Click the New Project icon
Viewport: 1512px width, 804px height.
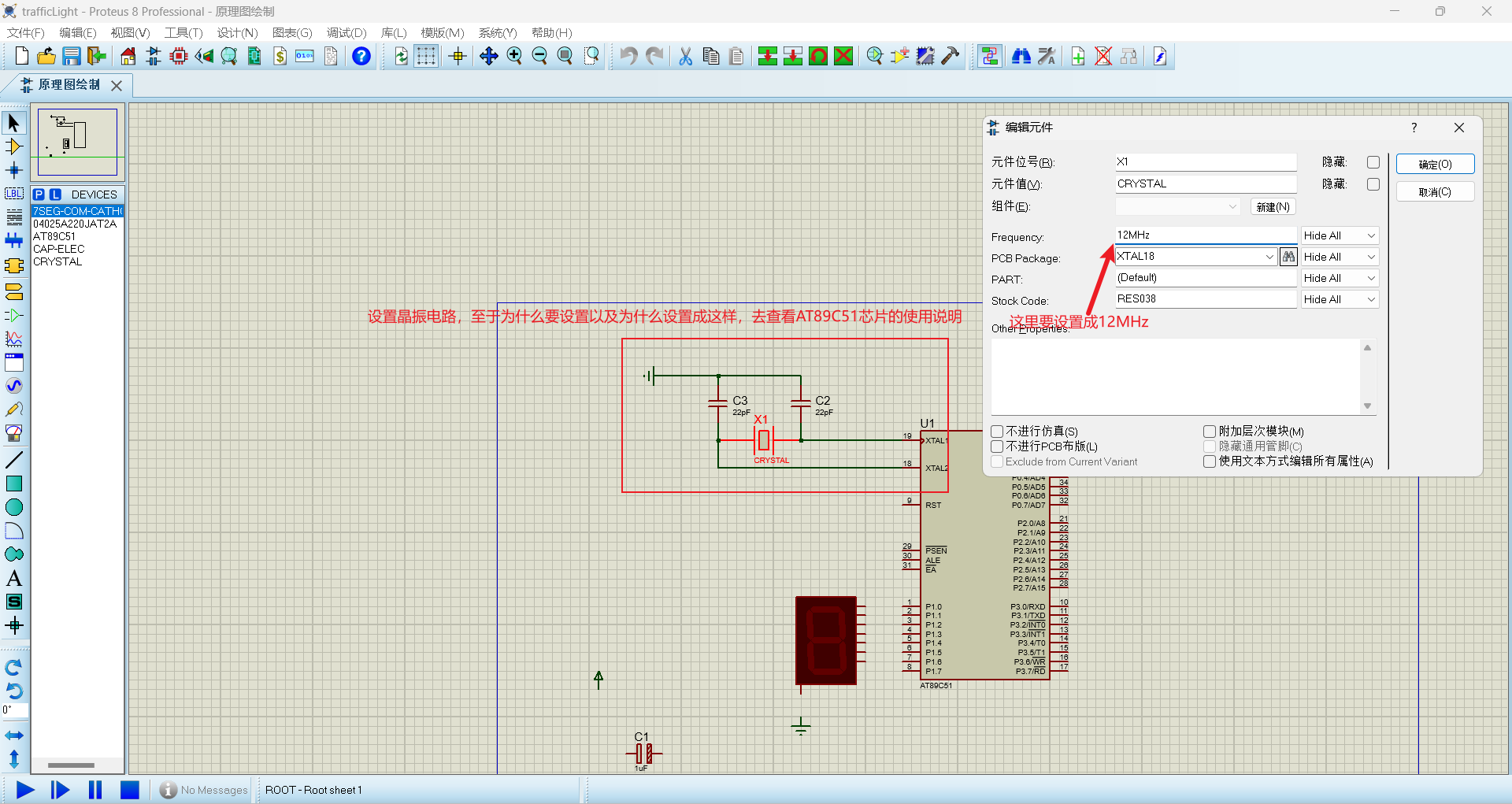22,56
